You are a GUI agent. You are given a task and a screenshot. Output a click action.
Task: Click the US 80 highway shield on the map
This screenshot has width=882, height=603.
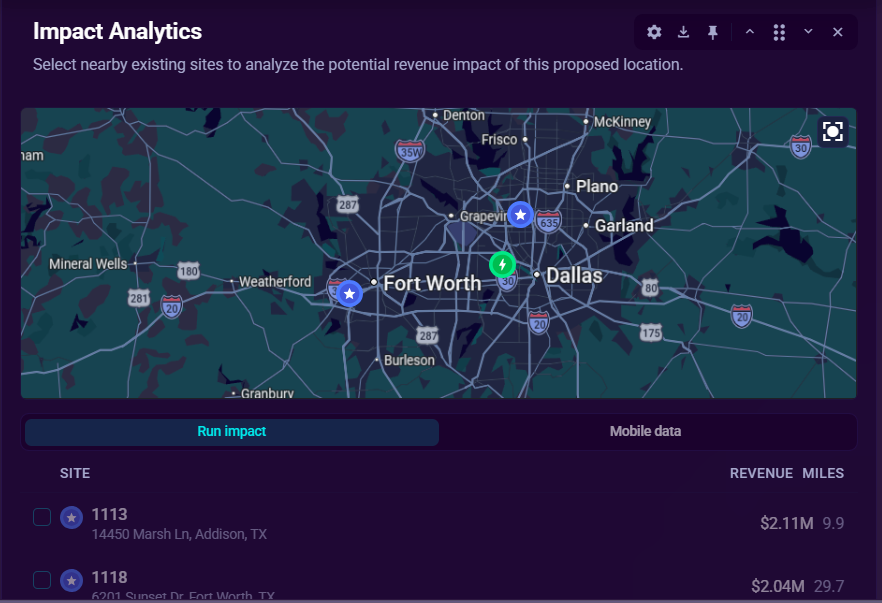[x=650, y=287]
